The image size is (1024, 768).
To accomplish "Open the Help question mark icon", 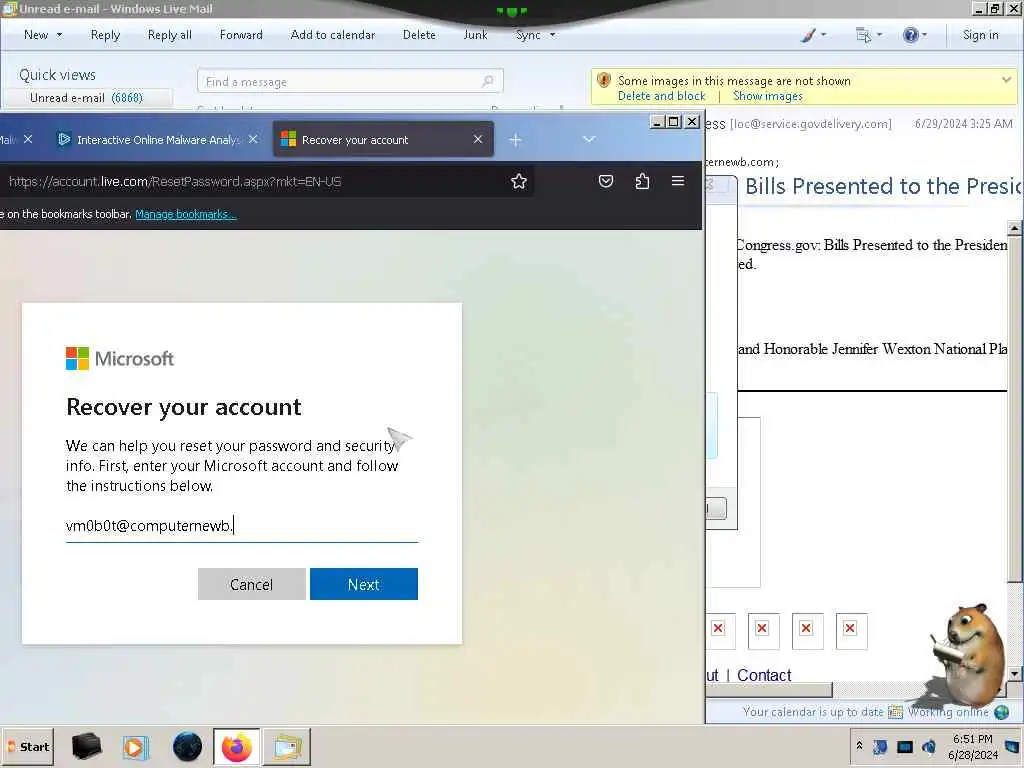I will pos(914,35).
